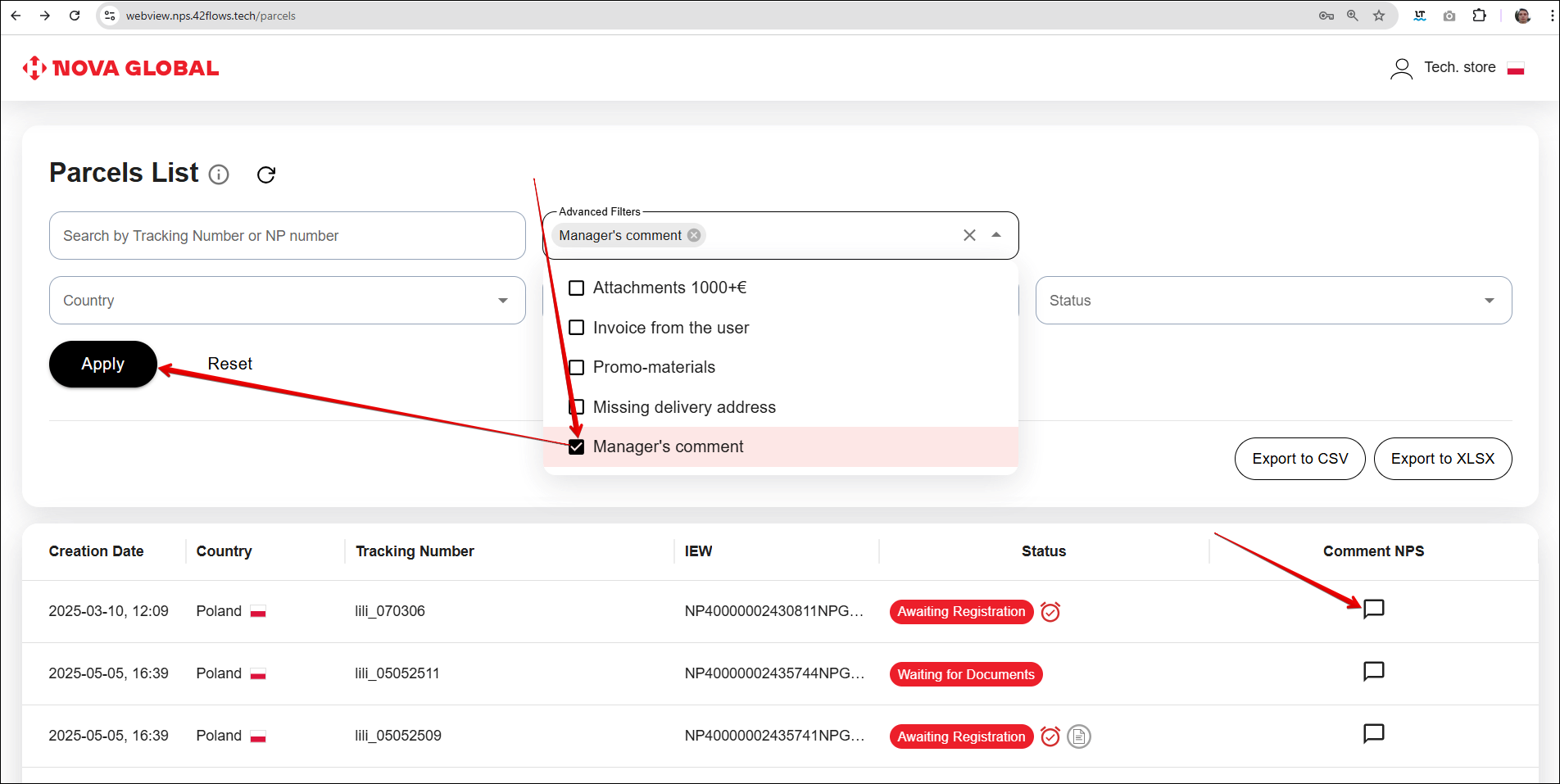The height and width of the screenshot is (784, 1560).
Task: Open the comment icon for parcel lili_070306
Action: pyautogui.click(x=1373, y=609)
